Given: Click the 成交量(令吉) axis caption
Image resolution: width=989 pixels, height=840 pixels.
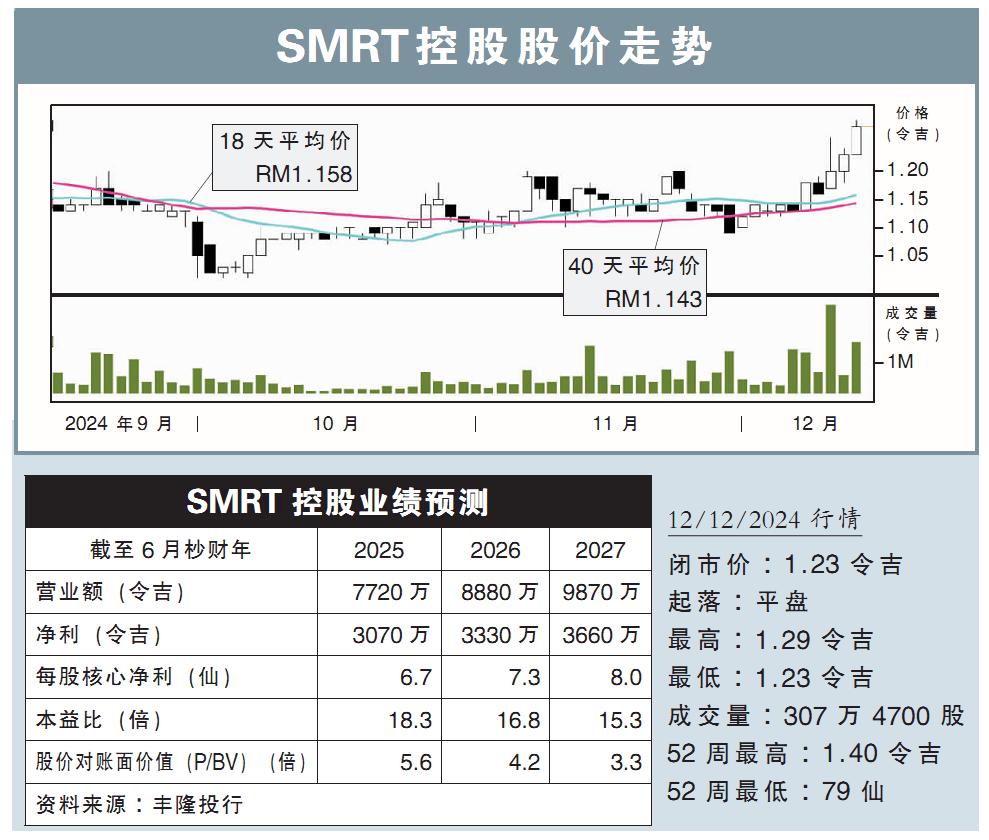Looking at the screenshot, I should tap(913, 324).
